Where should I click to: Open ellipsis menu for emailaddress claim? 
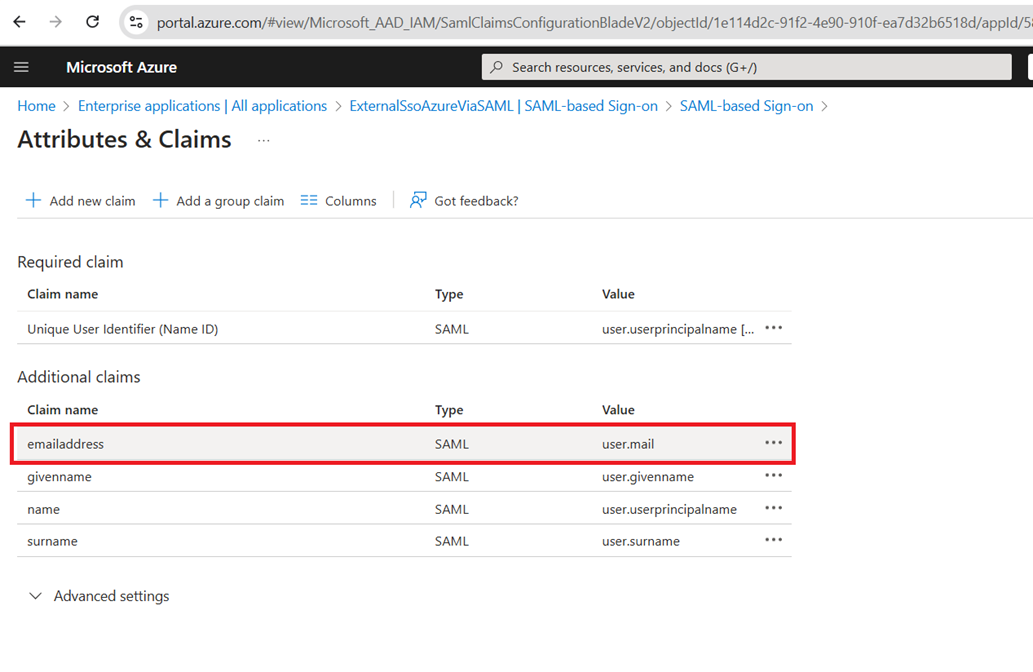(773, 442)
